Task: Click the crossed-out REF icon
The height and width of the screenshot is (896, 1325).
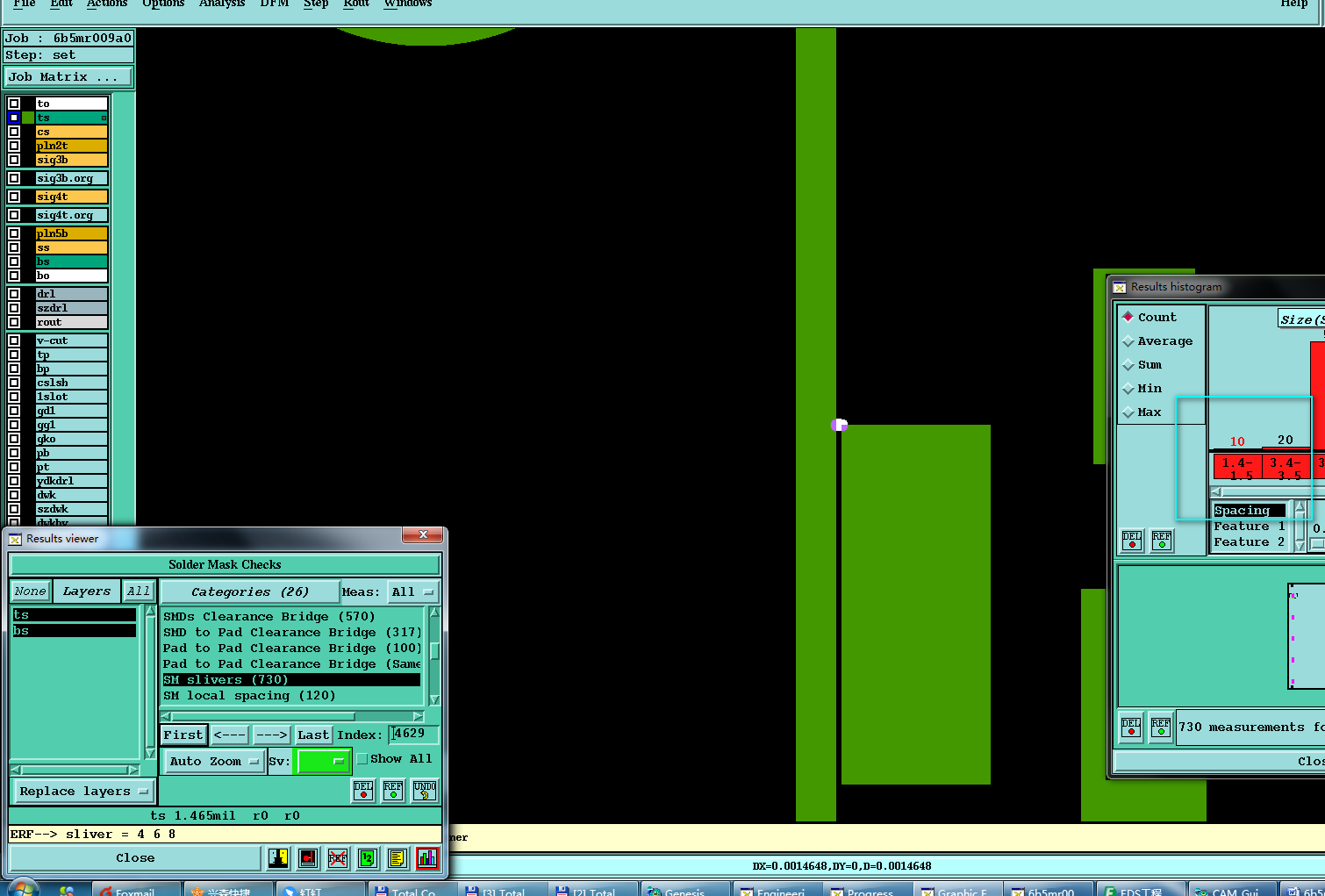Action: pyautogui.click(x=338, y=858)
